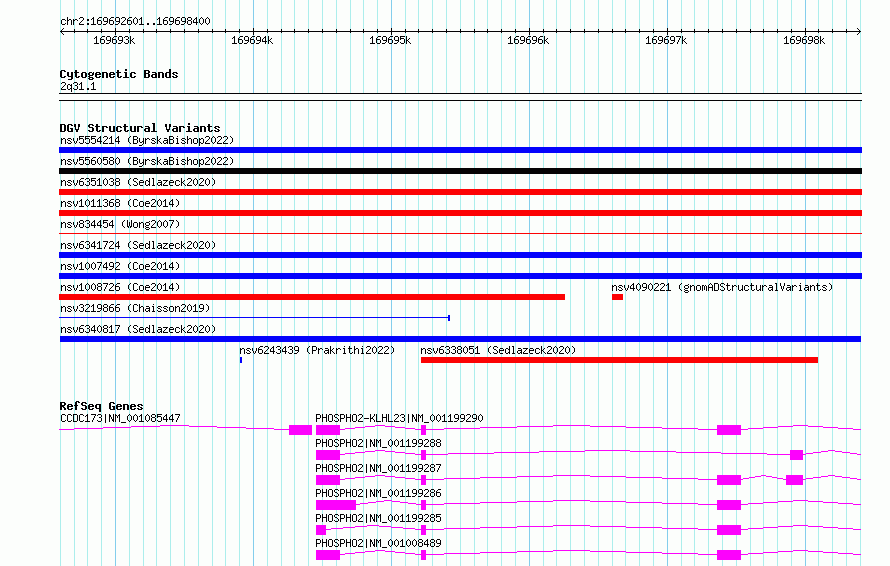This screenshot has width=890, height=566.
Task: Select the blue nsv5554214 variant bar
Action: pyautogui.click(x=460, y=150)
